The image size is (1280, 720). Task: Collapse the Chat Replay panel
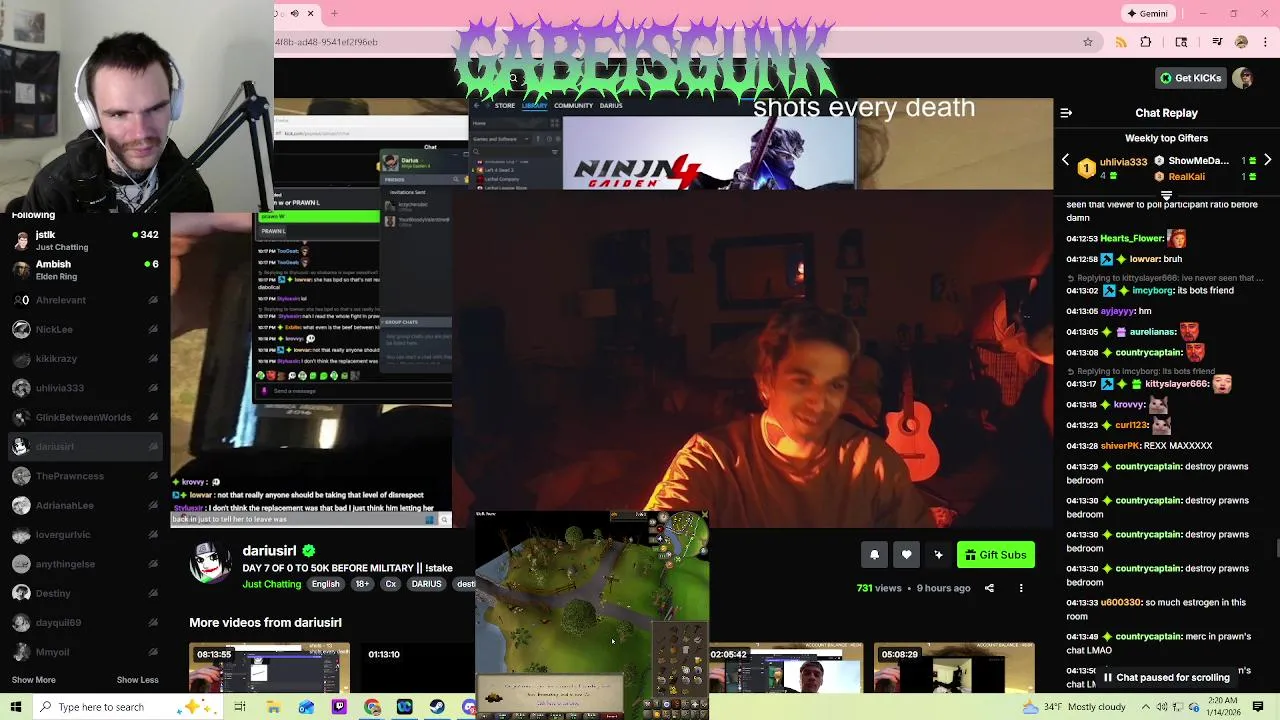[x=1066, y=113]
